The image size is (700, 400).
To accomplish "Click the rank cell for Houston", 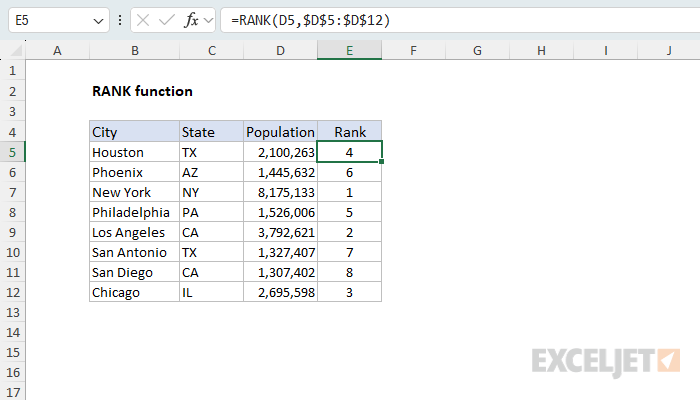I will (350, 152).
